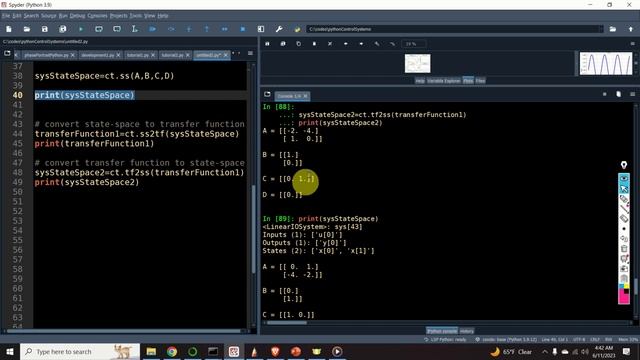Switch to the History tab
This screenshot has height=360, width=640.
pyautogui.click(x=467, y=331)
